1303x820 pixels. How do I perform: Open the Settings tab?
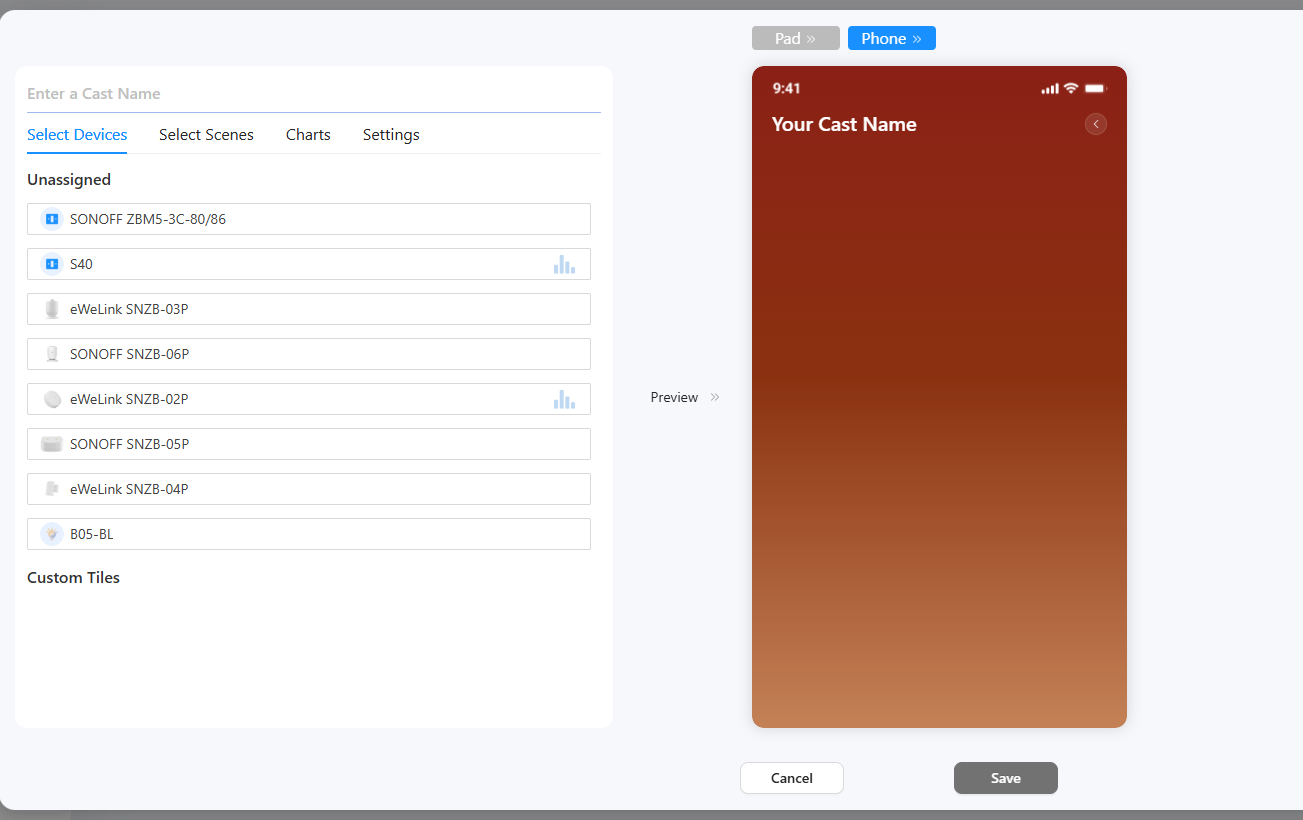click(391, 135)
